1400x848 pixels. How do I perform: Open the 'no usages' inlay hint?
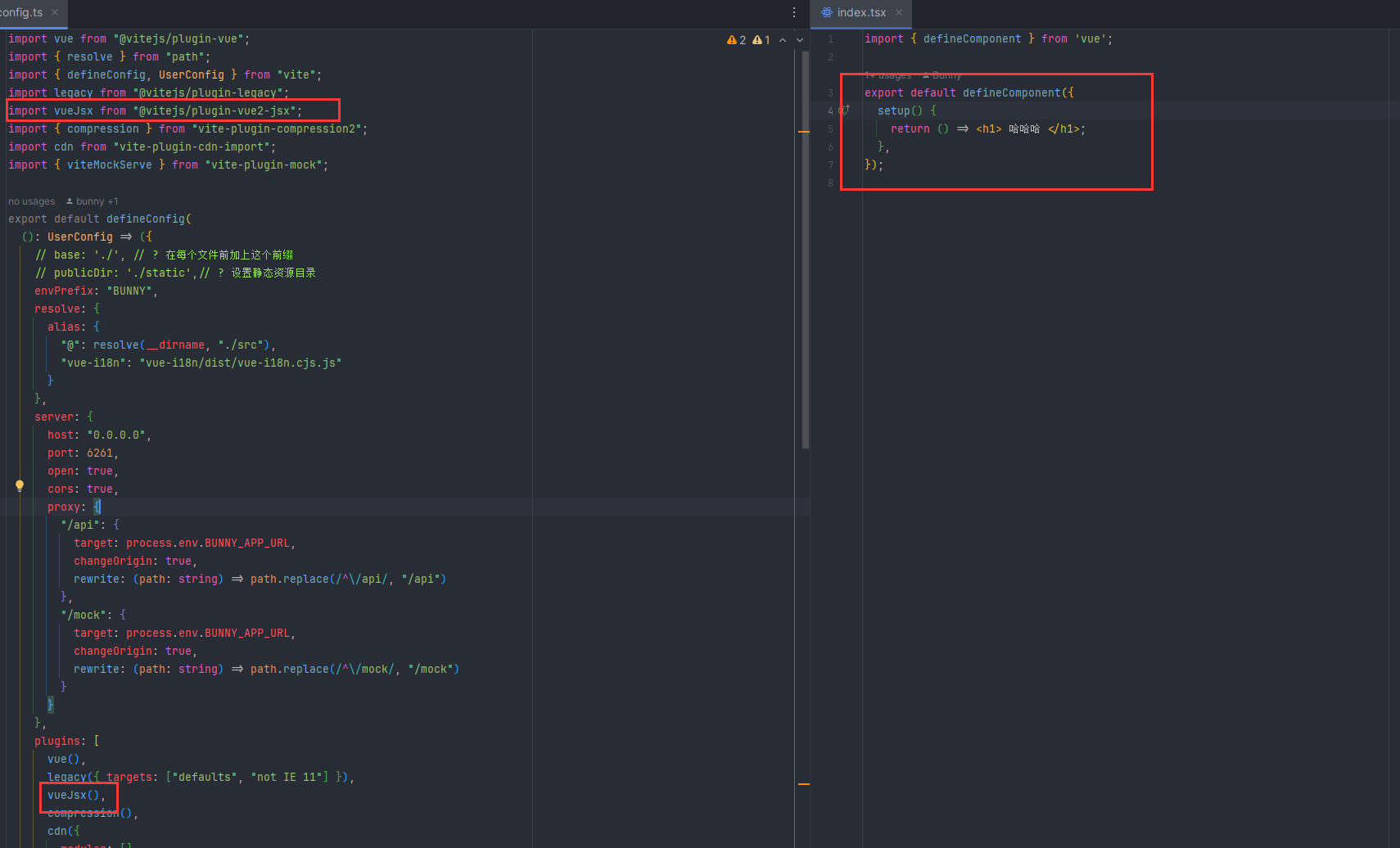[32, 201]
